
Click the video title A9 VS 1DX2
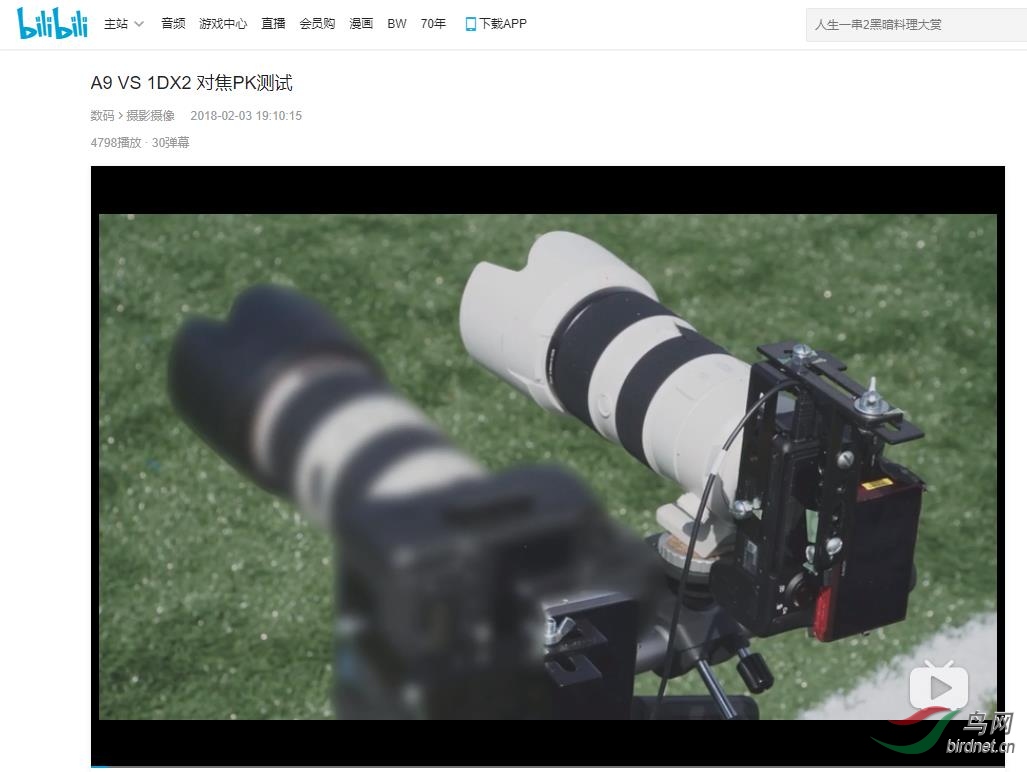191,83
